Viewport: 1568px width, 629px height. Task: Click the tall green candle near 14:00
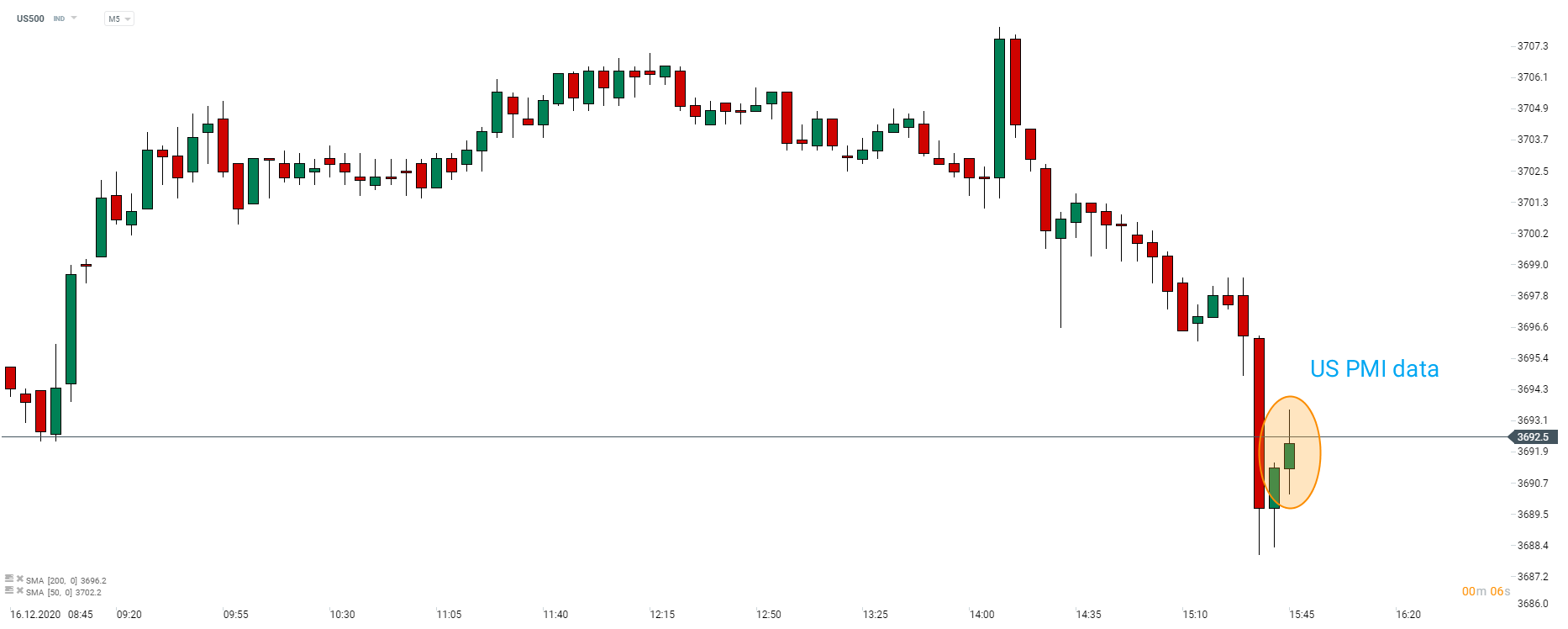[999, 108]
